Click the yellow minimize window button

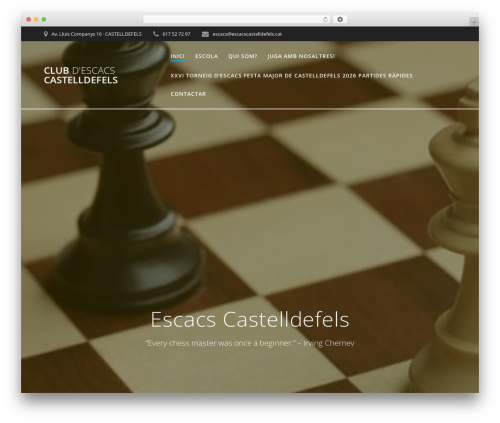(36, 20)
